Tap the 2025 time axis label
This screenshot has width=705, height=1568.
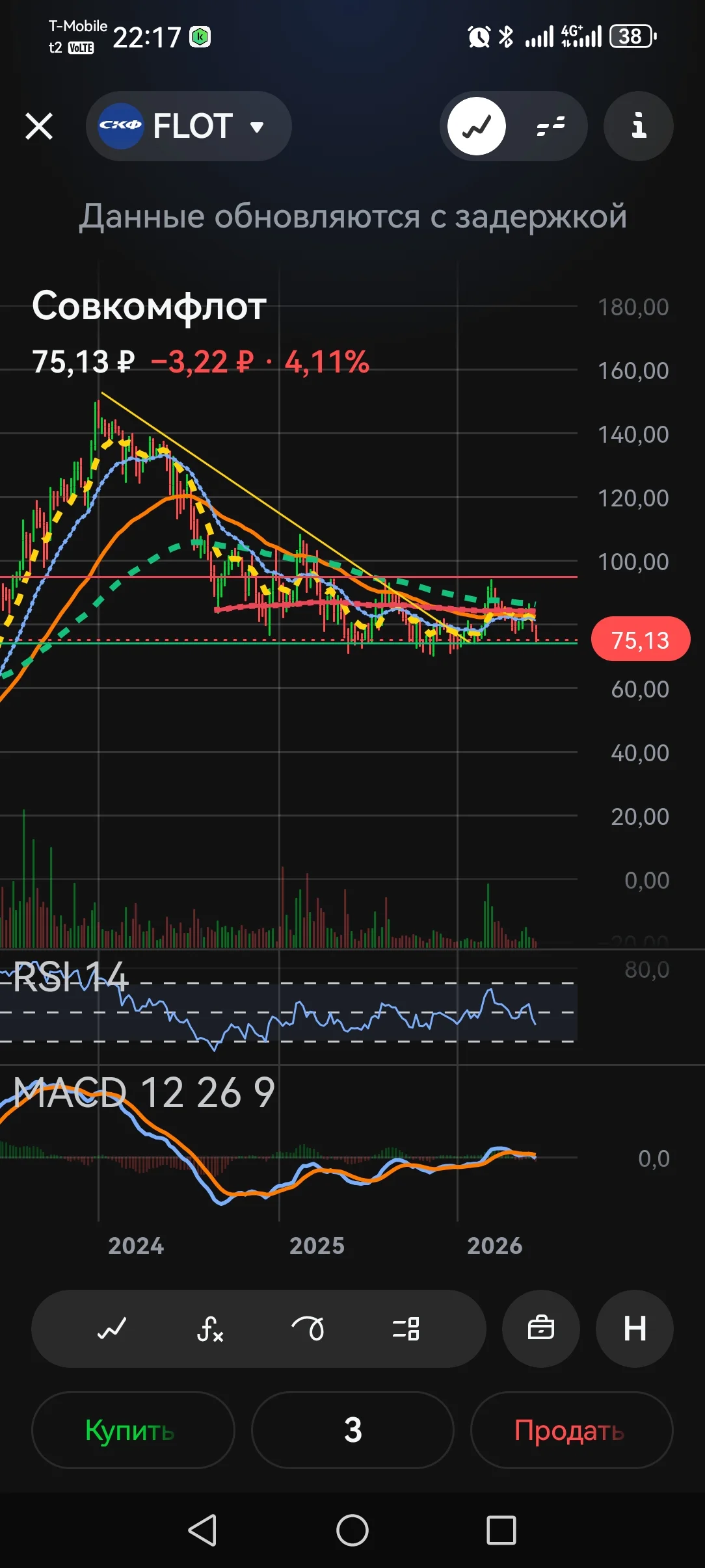[317, 1246]
